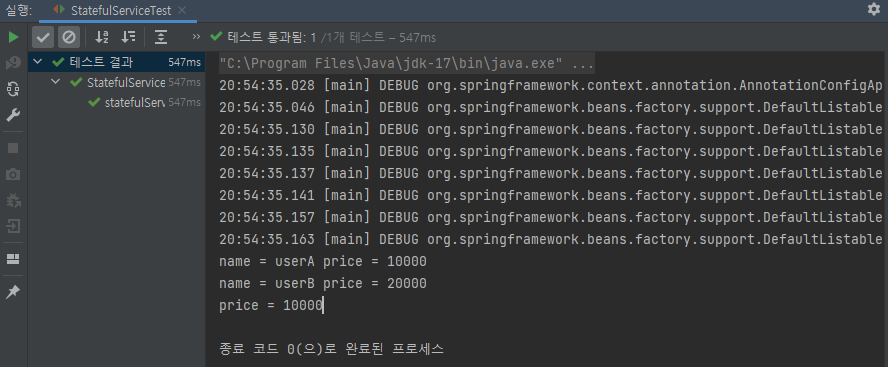Image resolution: width=888 pixels, height=367 pixels.
Task: Click the userB price = 20000 output line
Action: 323,284
